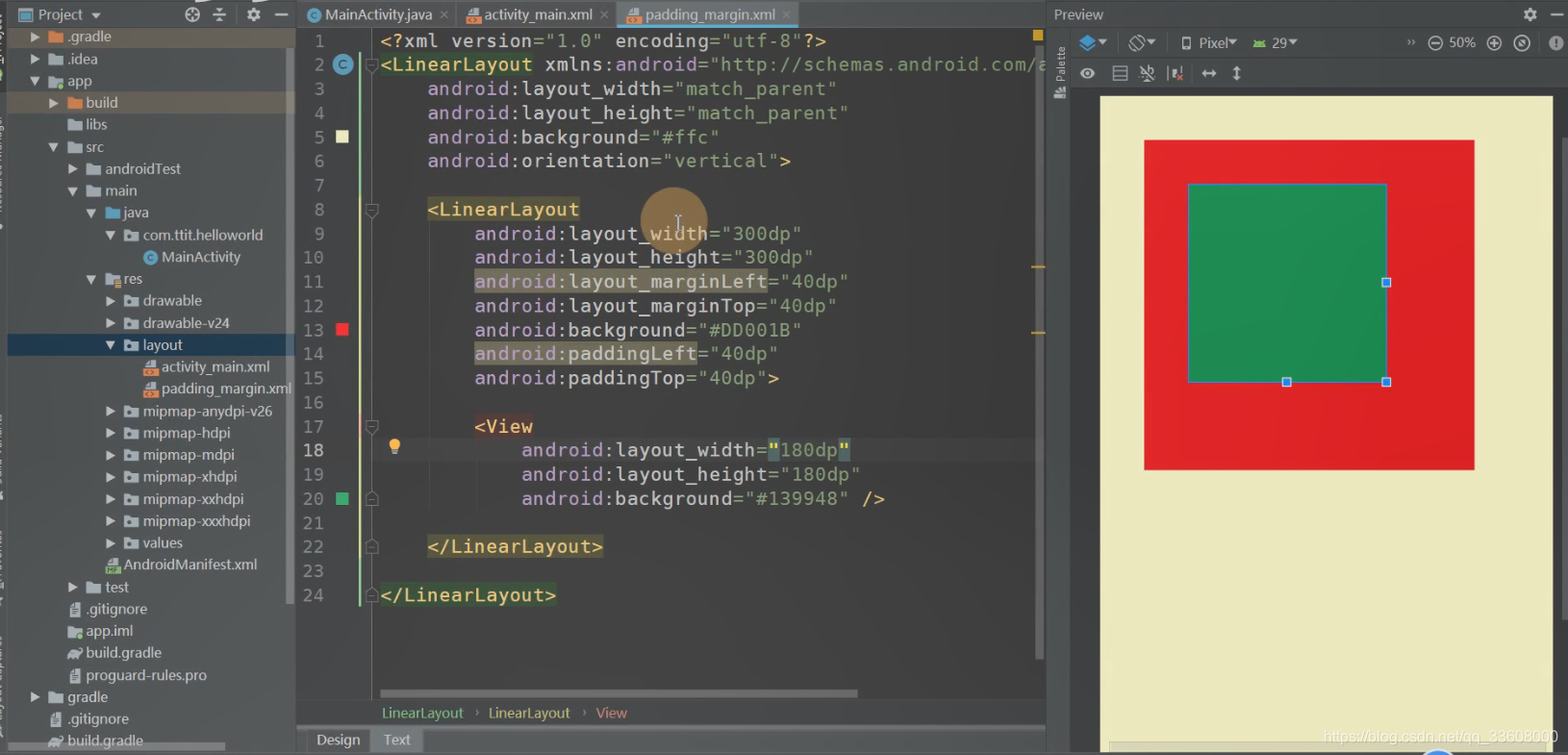Open the Palette side panel

pyautogui.click(x=1060, y=72)
